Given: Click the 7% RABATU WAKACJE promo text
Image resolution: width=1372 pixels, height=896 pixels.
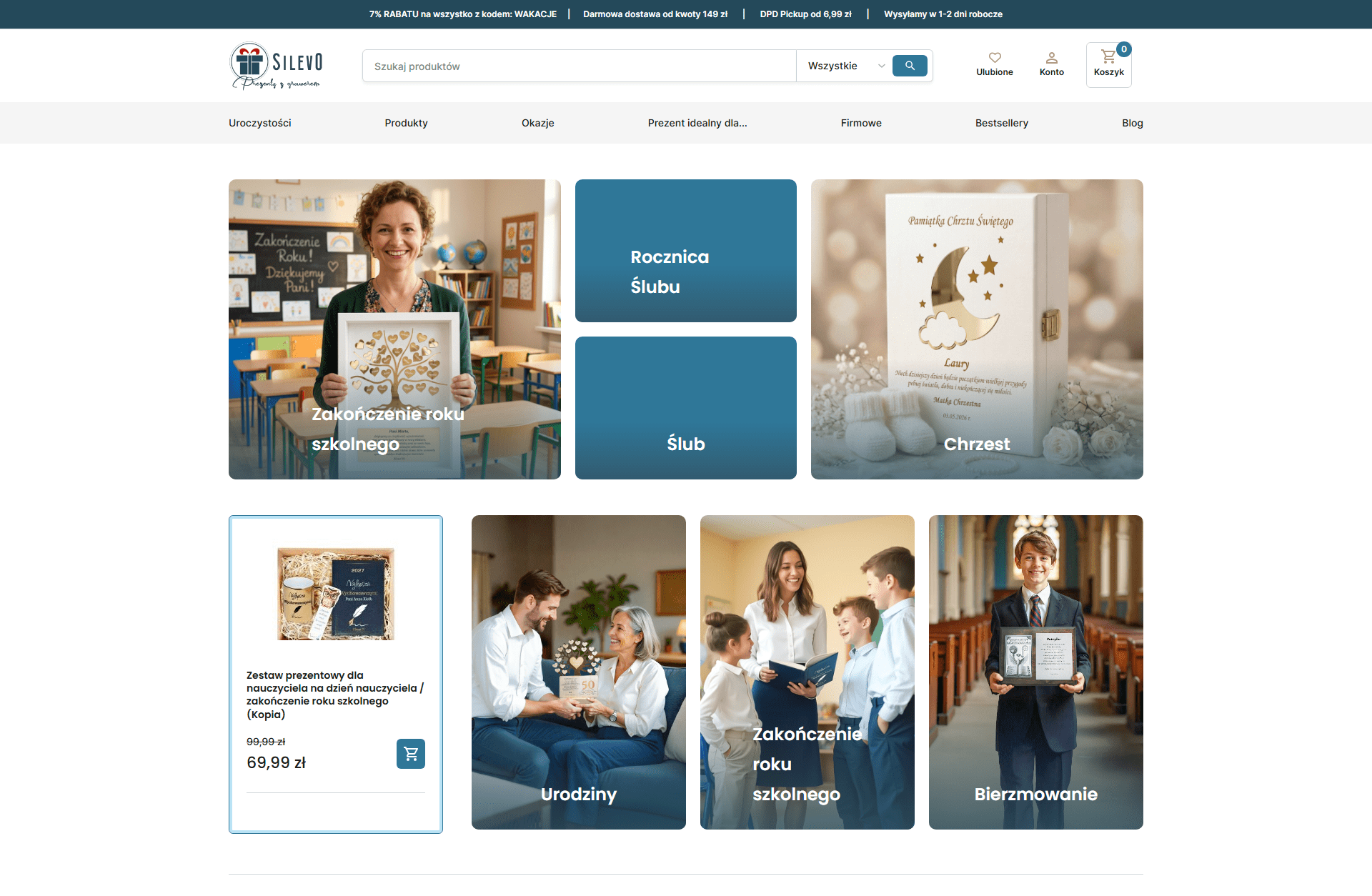Looking at the screenshot, I should pyautogui.click(x=463, y=14).
